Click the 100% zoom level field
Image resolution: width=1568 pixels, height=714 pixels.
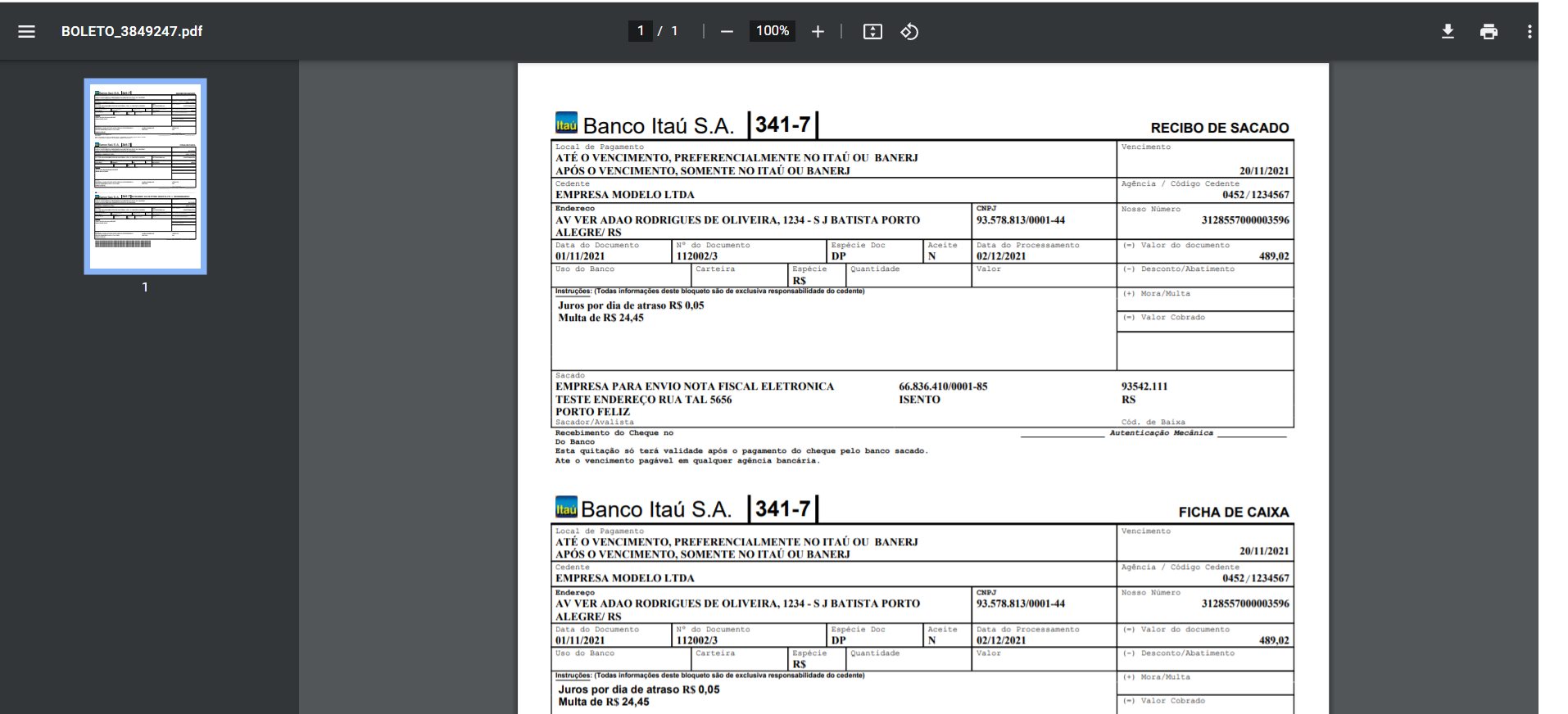772,31
